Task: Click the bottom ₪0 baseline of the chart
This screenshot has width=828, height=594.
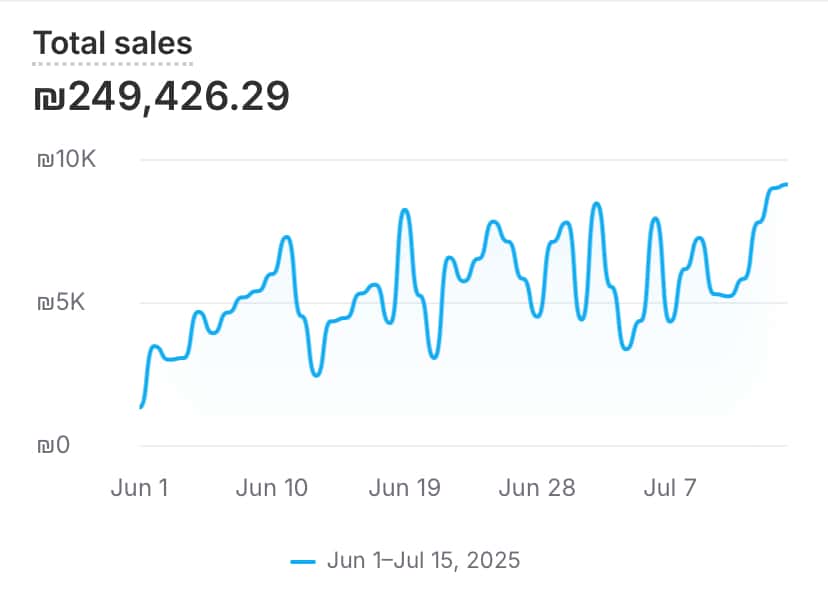Action: pos(460,445)
